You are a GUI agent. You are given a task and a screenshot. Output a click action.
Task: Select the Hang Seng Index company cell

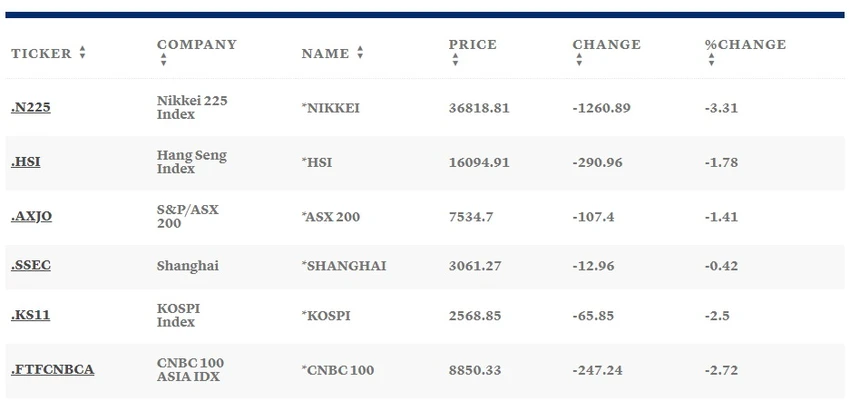point(192,162)
